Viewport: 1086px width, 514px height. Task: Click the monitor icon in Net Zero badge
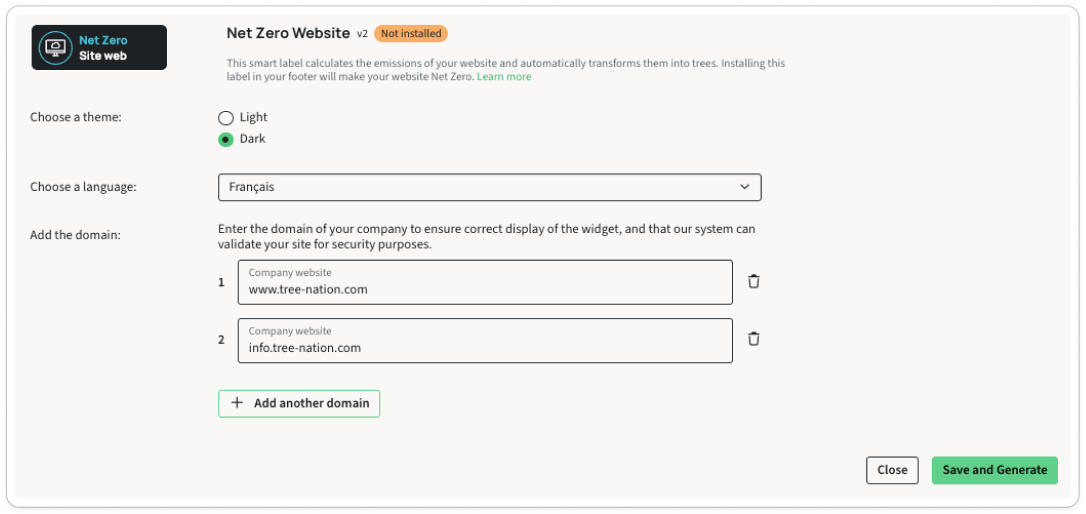coord(56,48)
